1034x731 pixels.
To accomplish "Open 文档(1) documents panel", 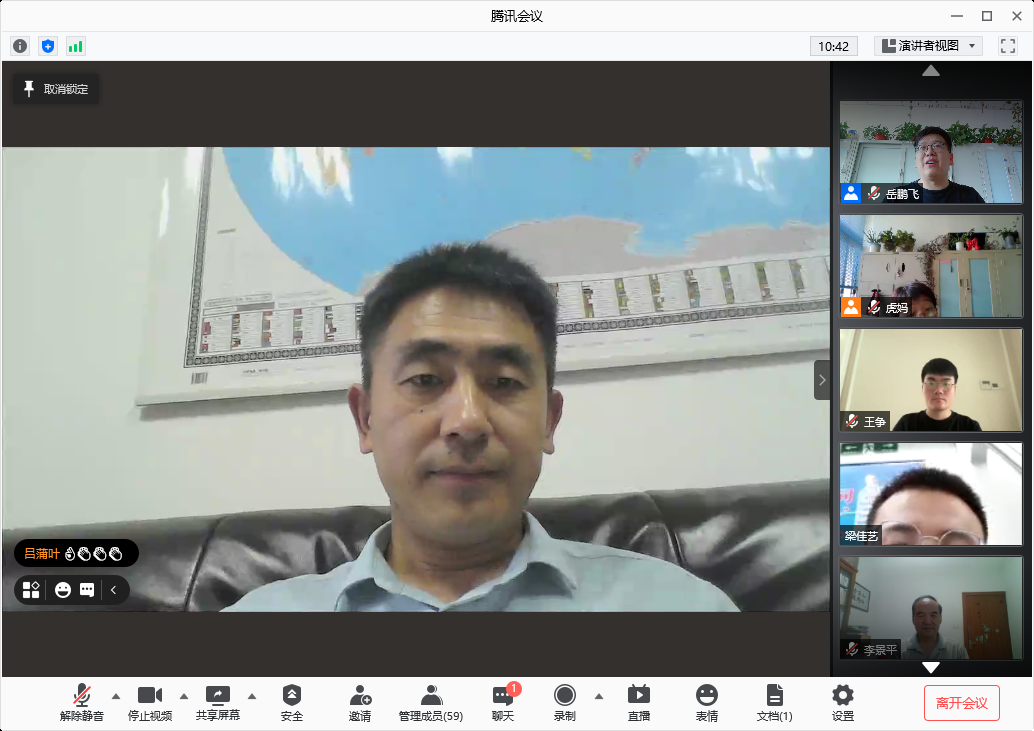I will click(775, 702).
